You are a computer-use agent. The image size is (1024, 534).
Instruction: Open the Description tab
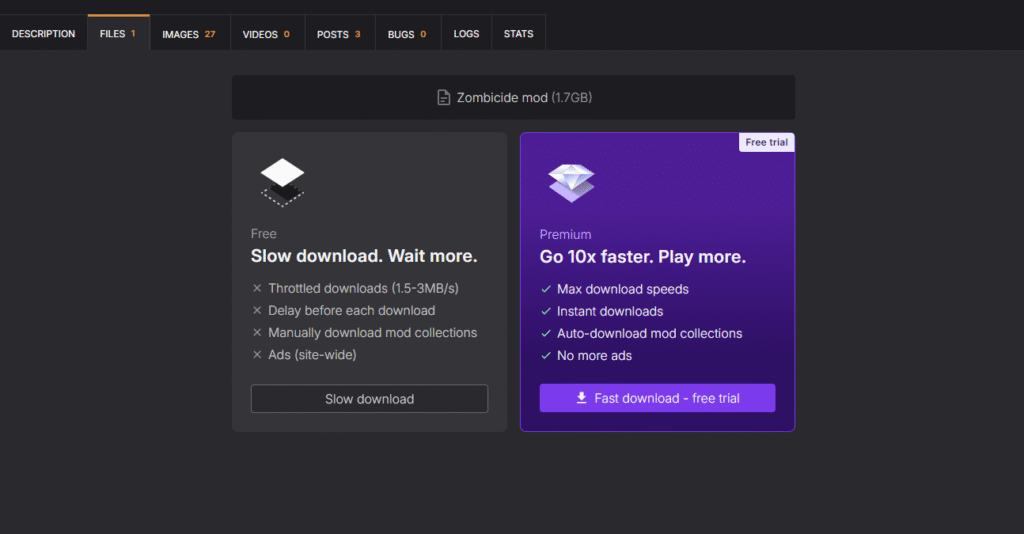pos(43,34)
